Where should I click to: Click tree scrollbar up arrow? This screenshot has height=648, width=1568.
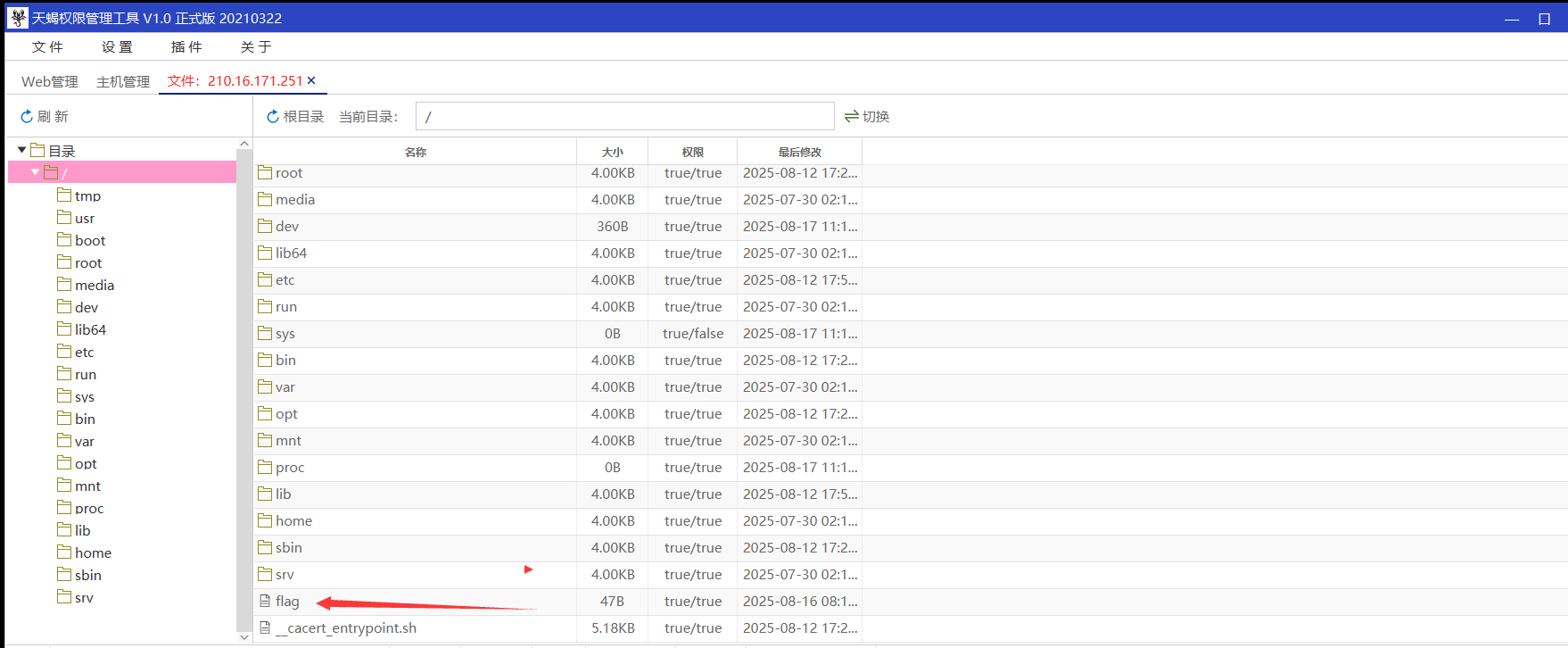pos(244,144)
